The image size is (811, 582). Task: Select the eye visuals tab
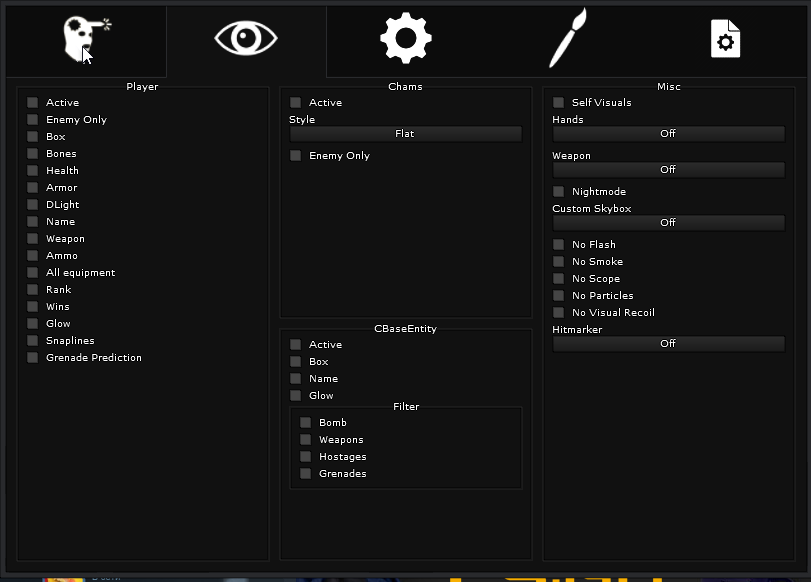246,40
